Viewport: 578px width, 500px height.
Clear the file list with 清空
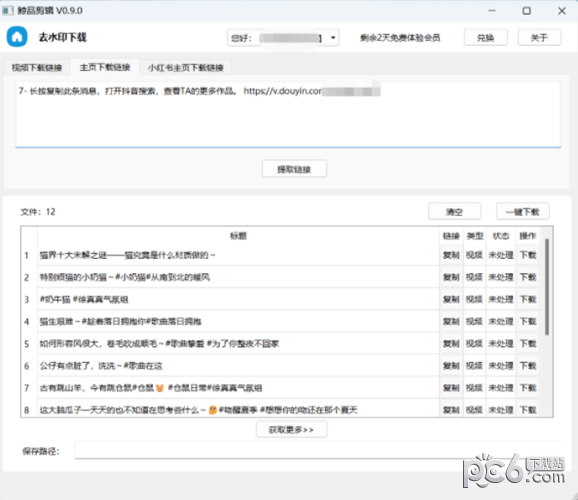click(455, 212)
